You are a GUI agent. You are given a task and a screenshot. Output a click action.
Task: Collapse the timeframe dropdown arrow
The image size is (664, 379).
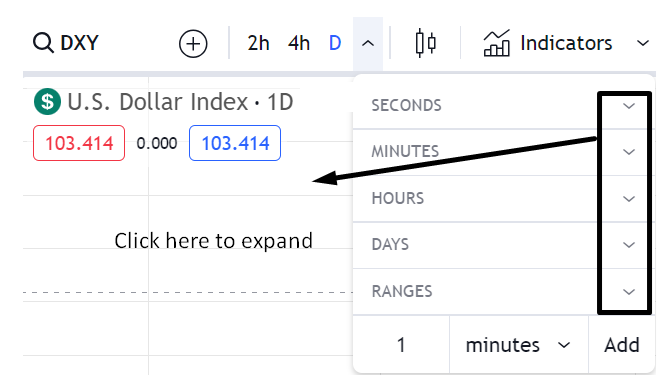click(x=368, y=44)
